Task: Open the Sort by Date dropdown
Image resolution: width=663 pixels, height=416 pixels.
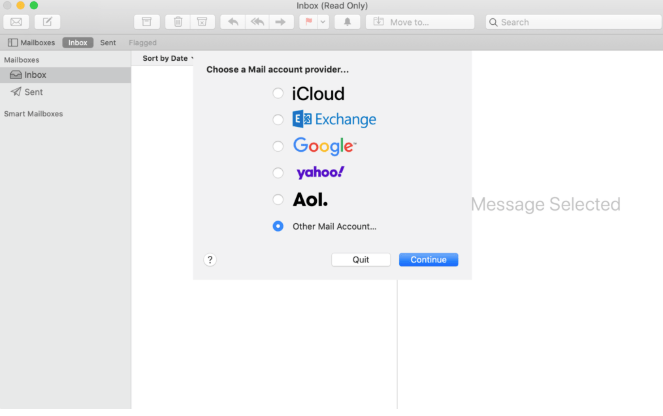Action: click(x=168, y=58)
